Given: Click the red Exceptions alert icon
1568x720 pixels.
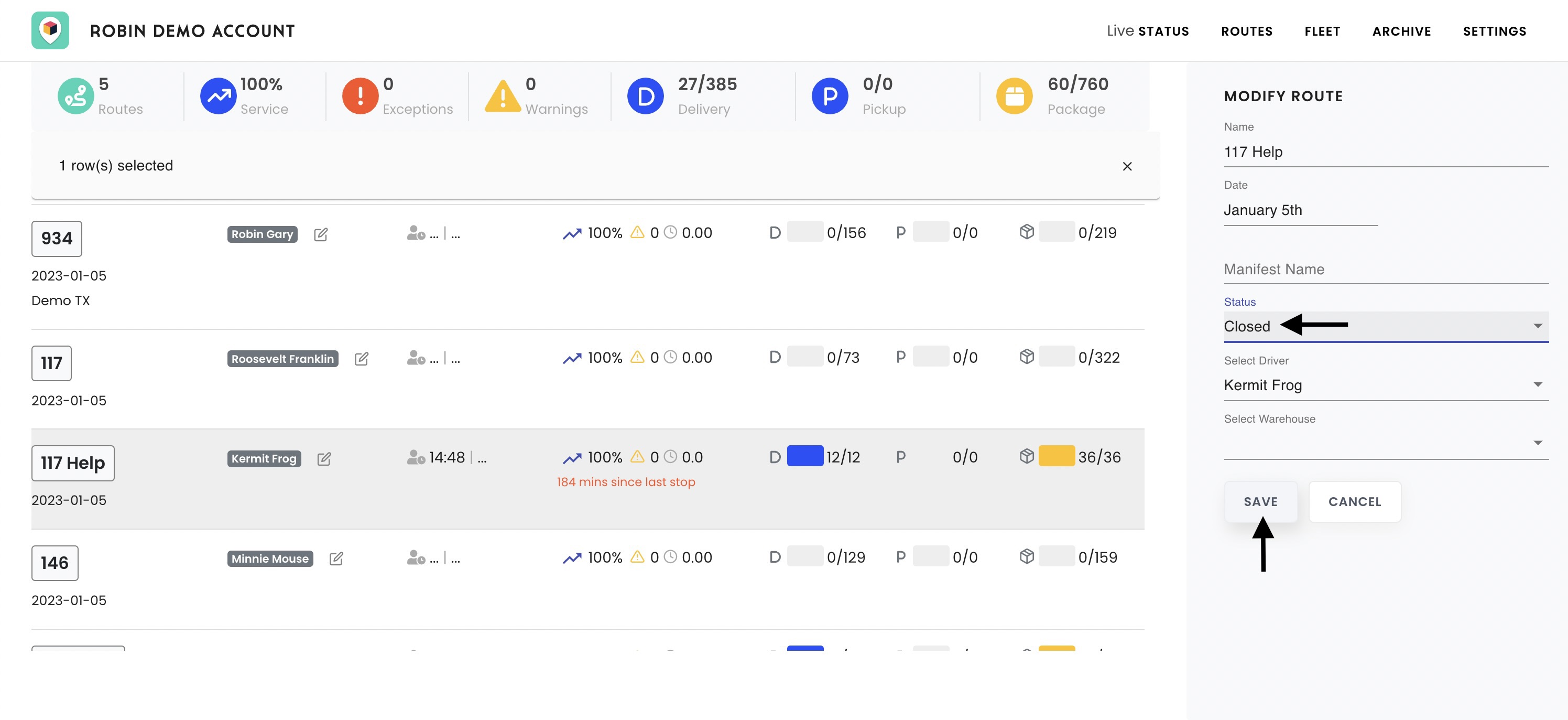Looking at the screenshot, I should (361, 96).
